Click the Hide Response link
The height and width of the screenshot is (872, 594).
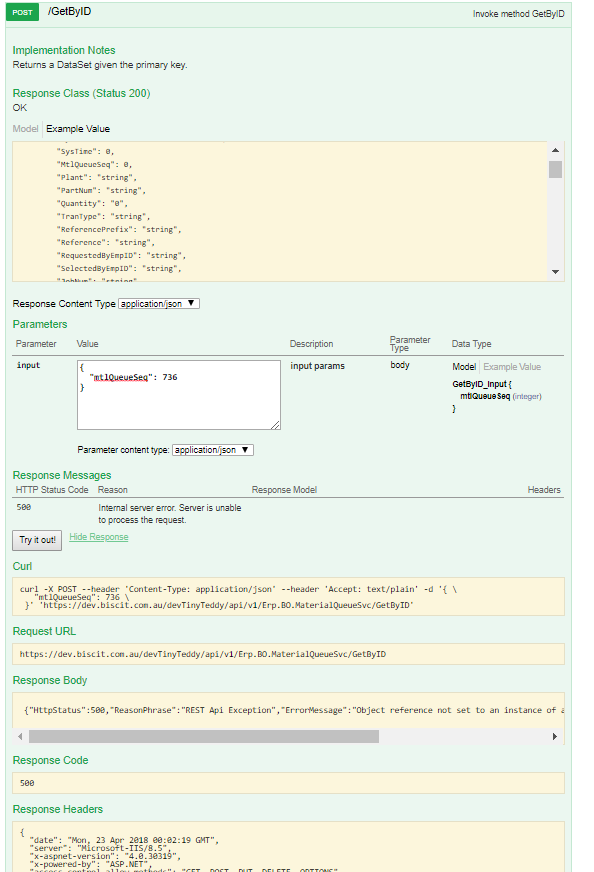[x=98, y=537]
